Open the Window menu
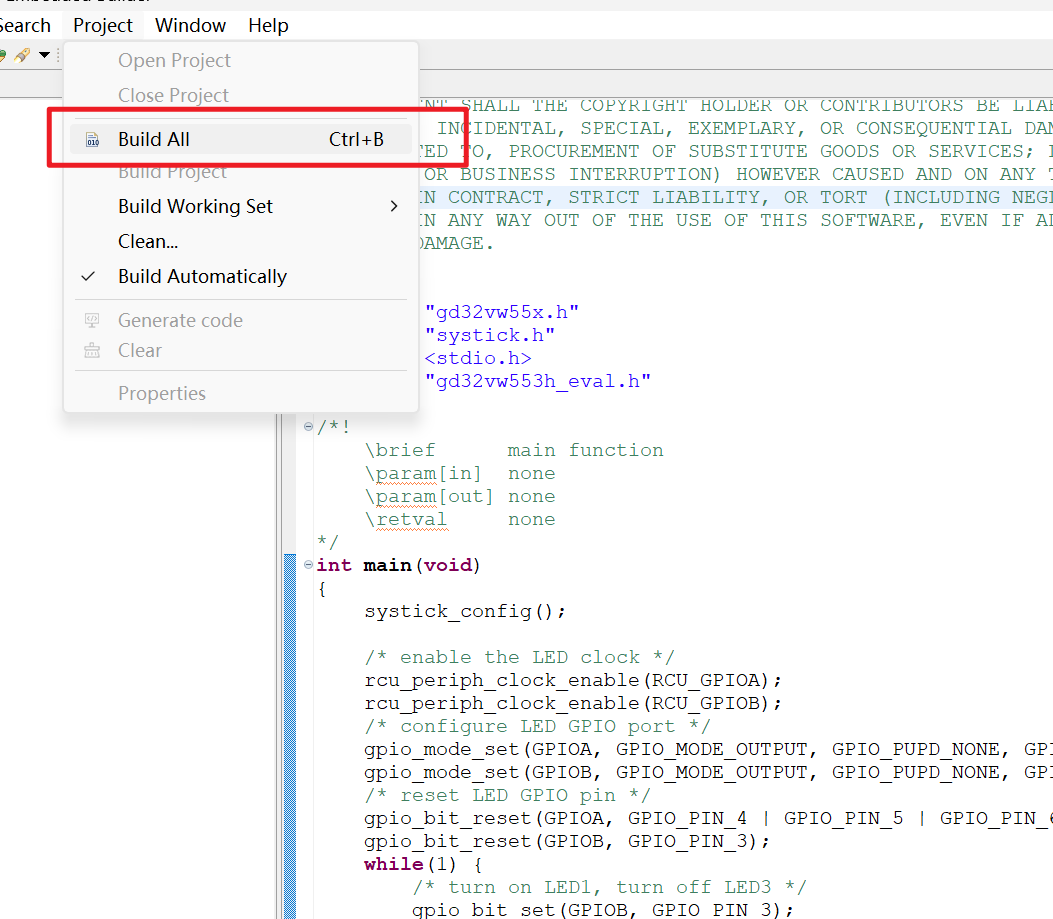This screenshot has width=1053, height=919. (190, 25)
